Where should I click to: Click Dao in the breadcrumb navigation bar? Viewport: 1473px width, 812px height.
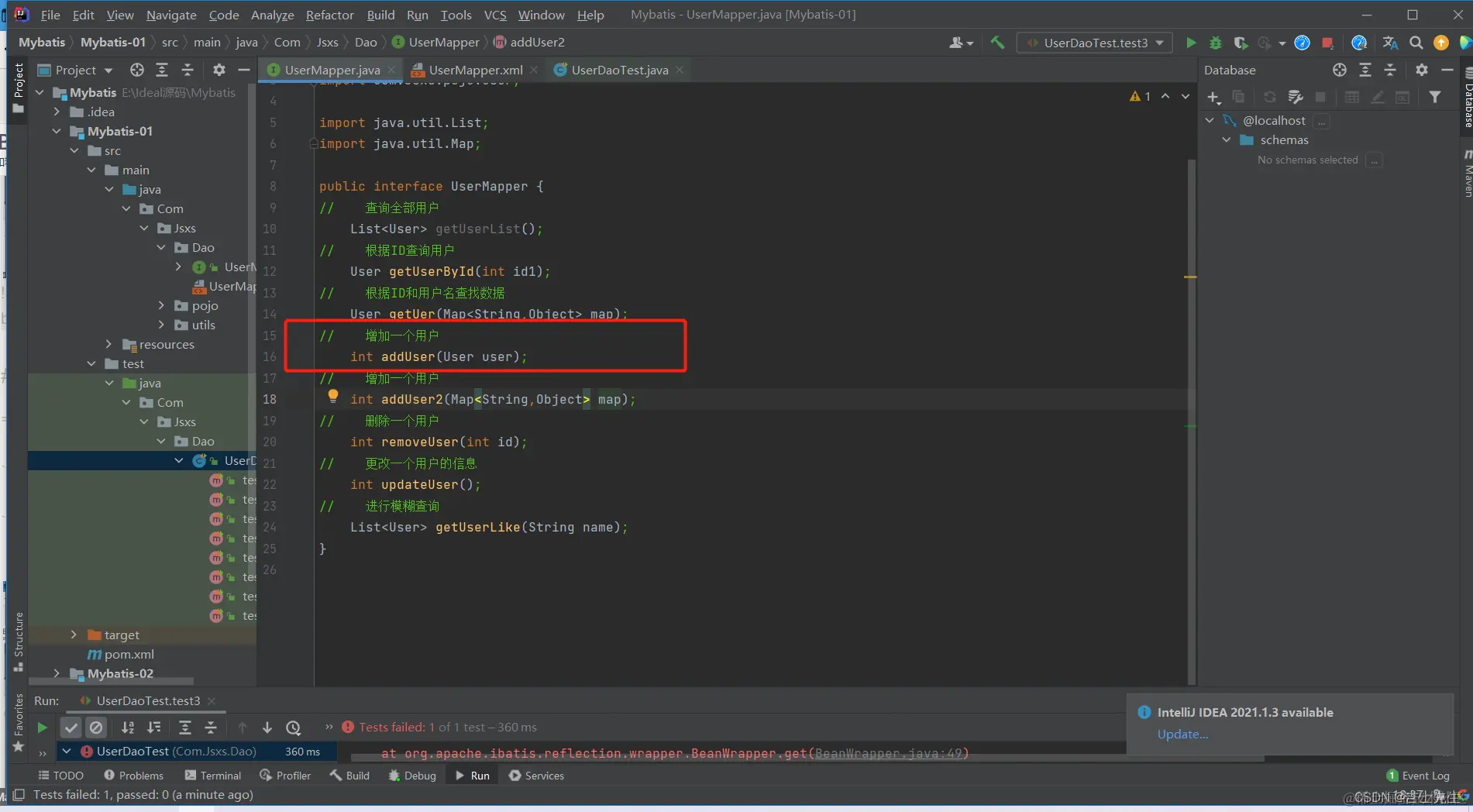(366, 43)
